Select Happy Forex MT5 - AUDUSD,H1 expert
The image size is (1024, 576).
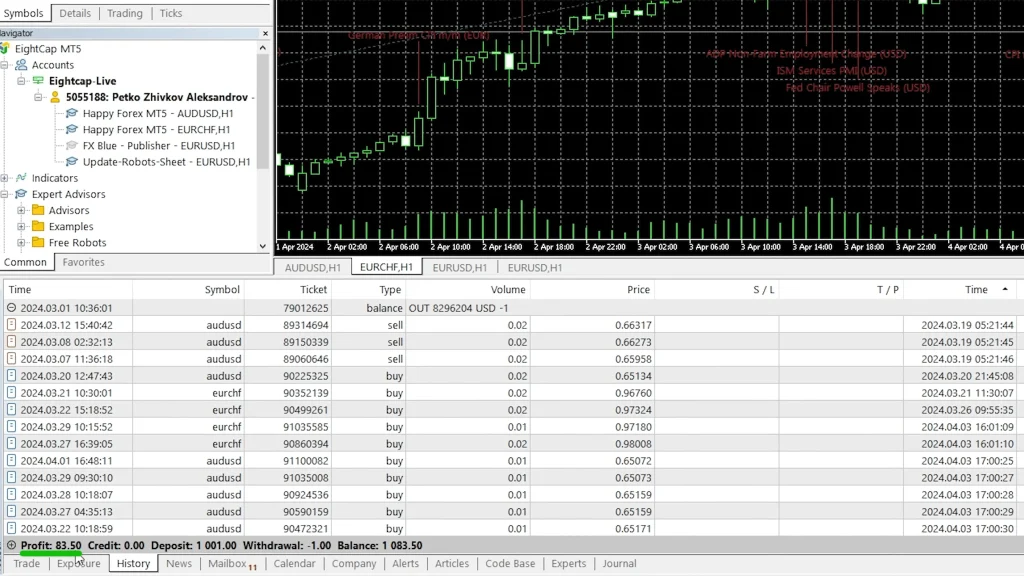pyautogui.click(x=156, y=113)
